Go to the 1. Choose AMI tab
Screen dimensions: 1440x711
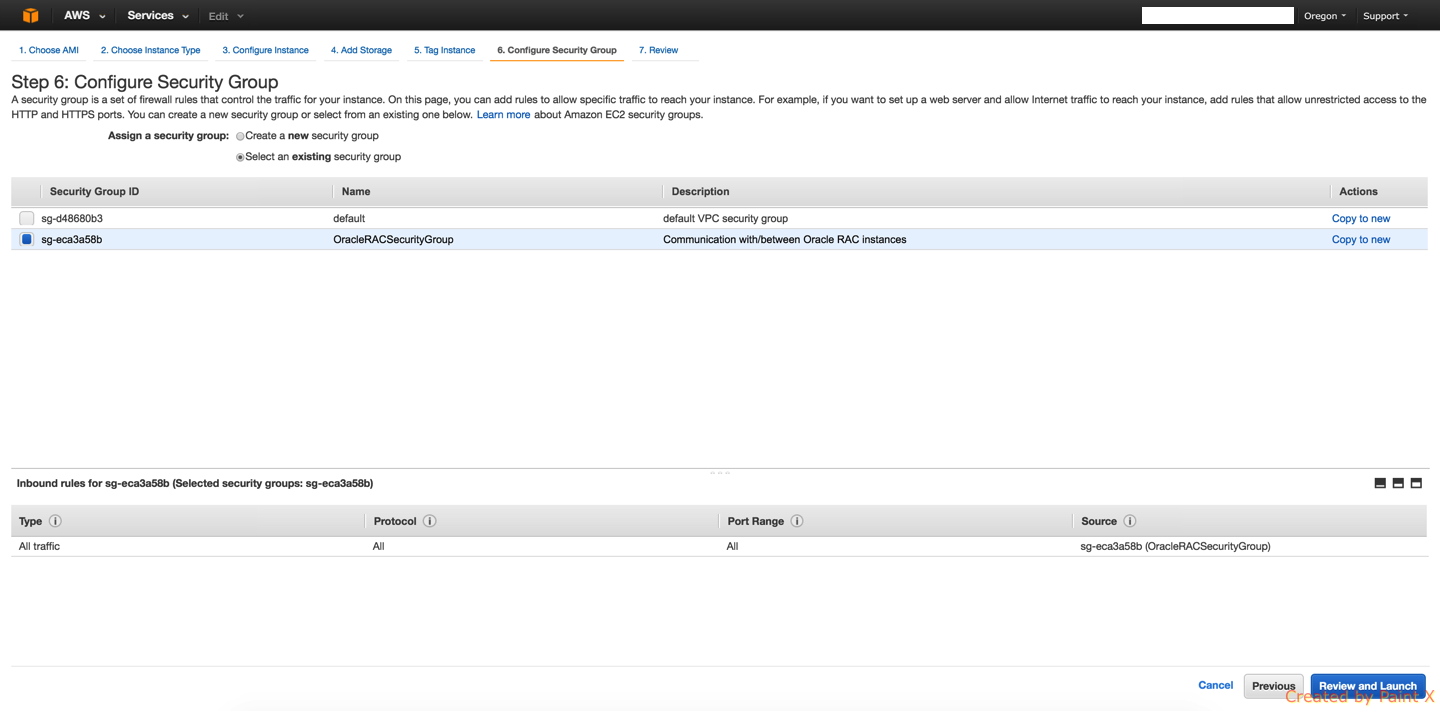point(48,50)
